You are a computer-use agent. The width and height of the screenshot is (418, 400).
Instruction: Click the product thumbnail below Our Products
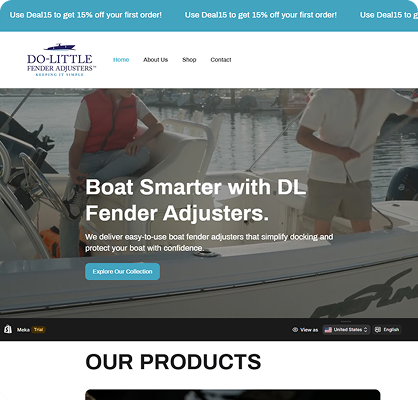[x=233, y=394]
